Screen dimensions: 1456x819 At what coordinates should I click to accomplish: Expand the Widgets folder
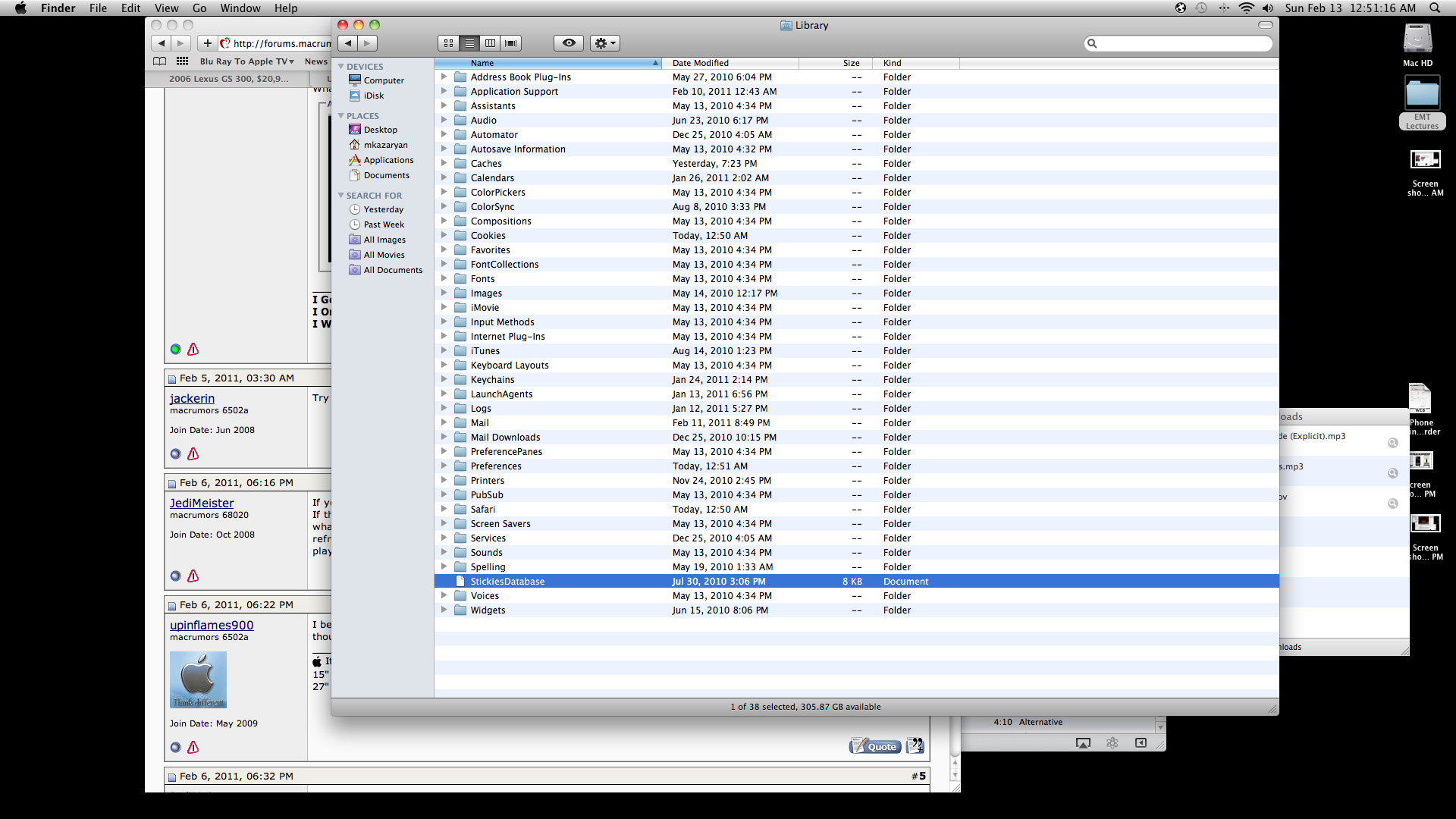pyautogui.click(x=444, y=610)
